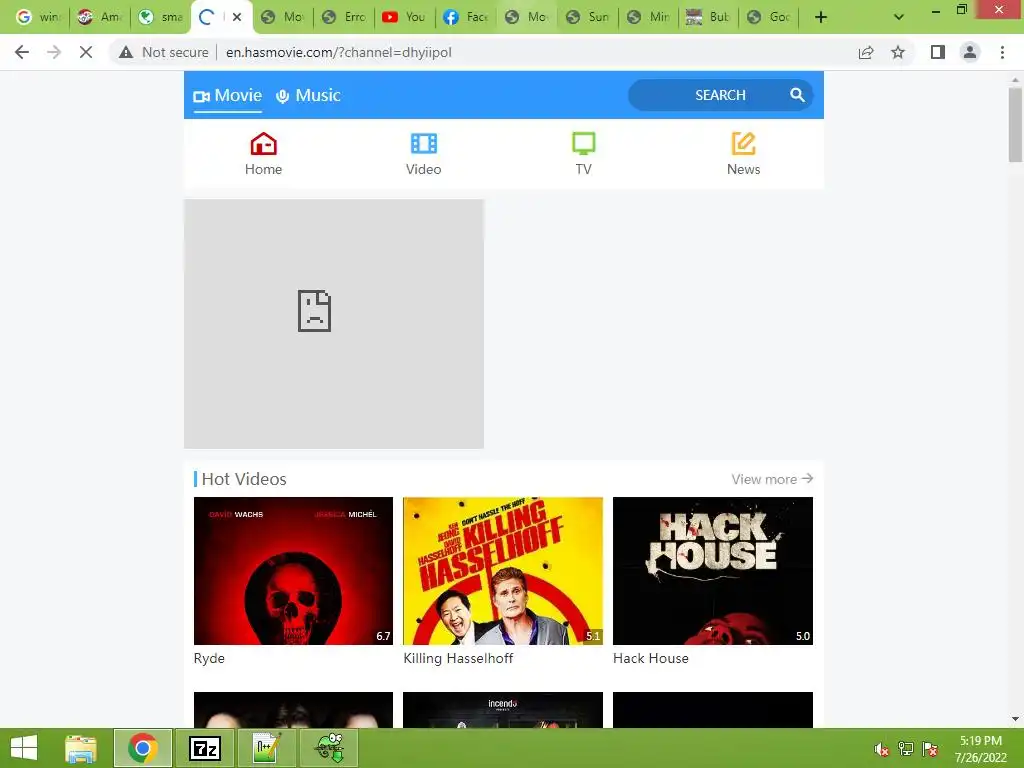Open Windows Start button in taskbar
This screenshot has height=768, width=1024.
[24, 748]
